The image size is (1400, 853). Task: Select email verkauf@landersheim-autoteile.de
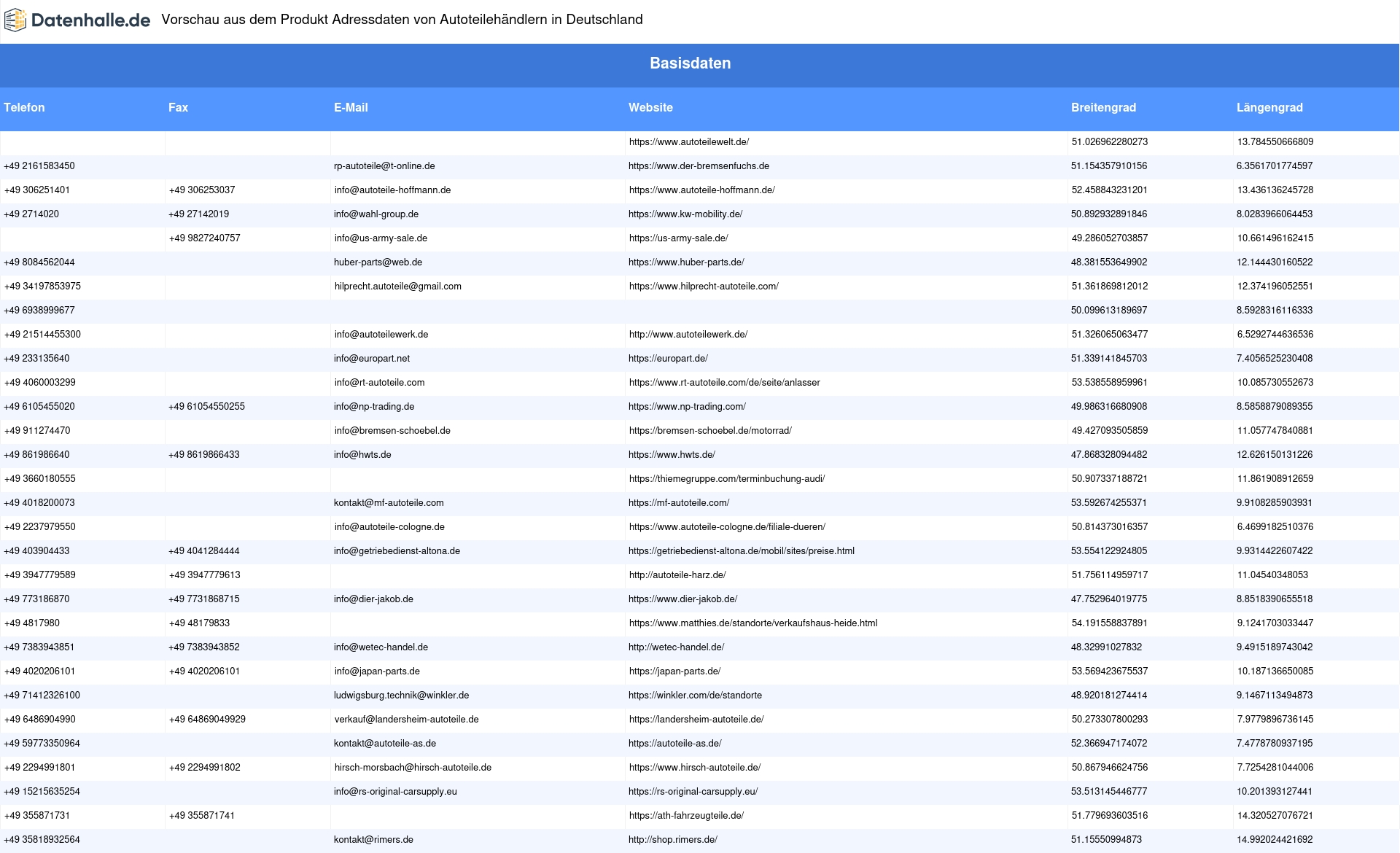pos(407,720)
